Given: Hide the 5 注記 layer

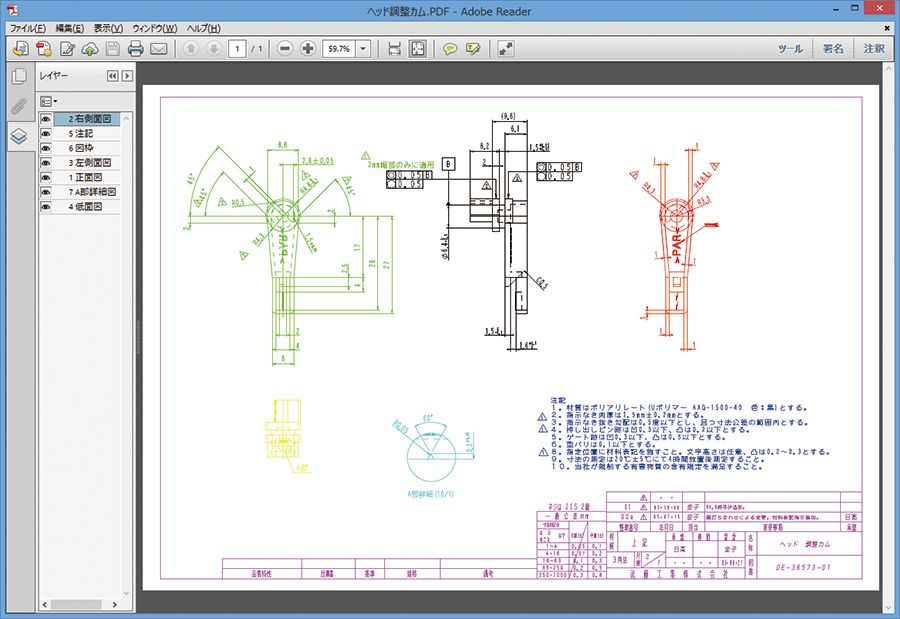Looking at the screenshot, I should [x=46, y=133].
